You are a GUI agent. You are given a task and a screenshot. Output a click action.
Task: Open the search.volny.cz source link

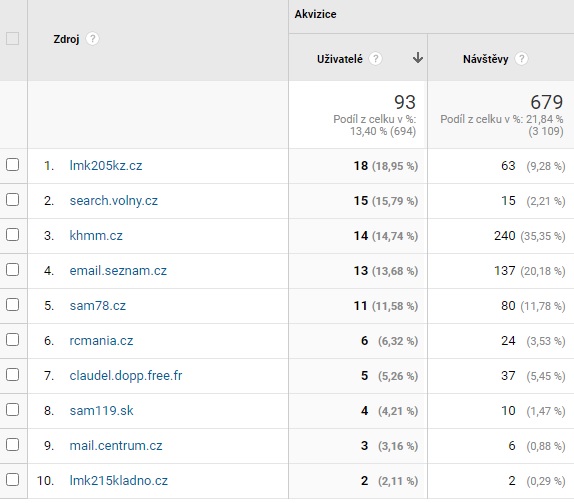tap(113, 201)
